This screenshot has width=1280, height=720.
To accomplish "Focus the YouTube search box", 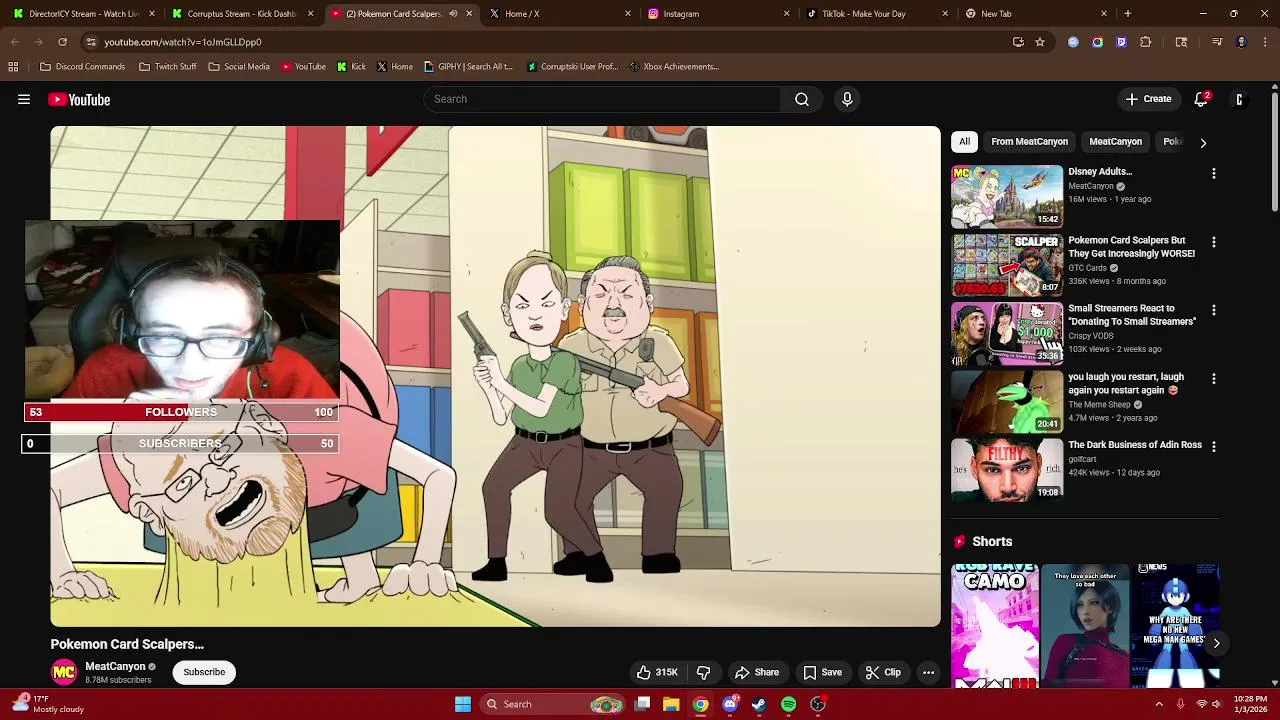I will point(604,99).
